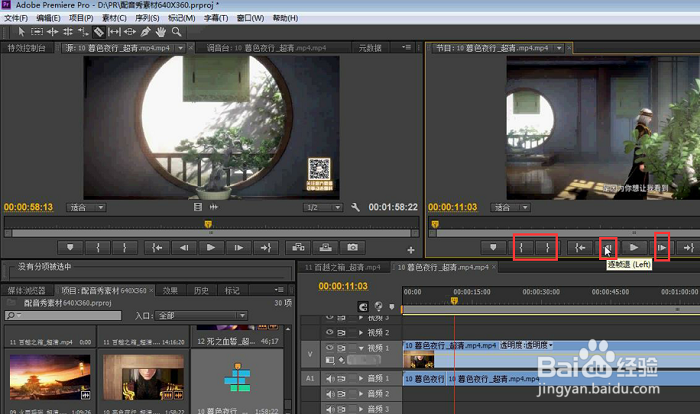This screenshot has height=414, width=700.
Task: Select the Razor tool
Action: [x=99, y=32]
